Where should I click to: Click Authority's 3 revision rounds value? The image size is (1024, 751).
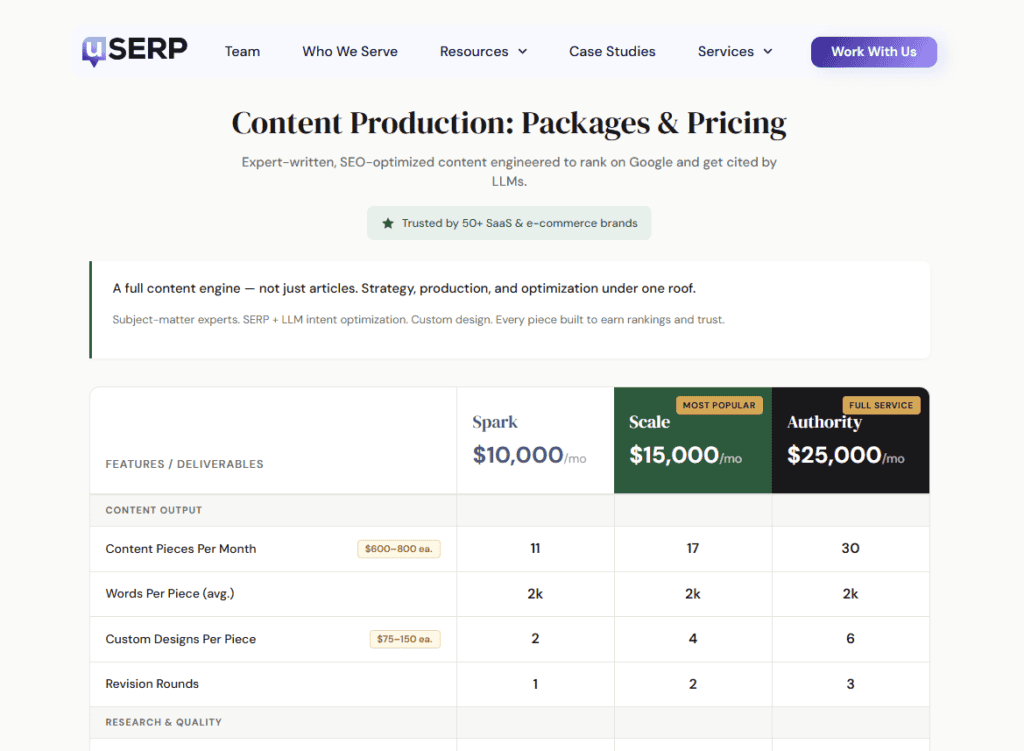click(850, 684)
